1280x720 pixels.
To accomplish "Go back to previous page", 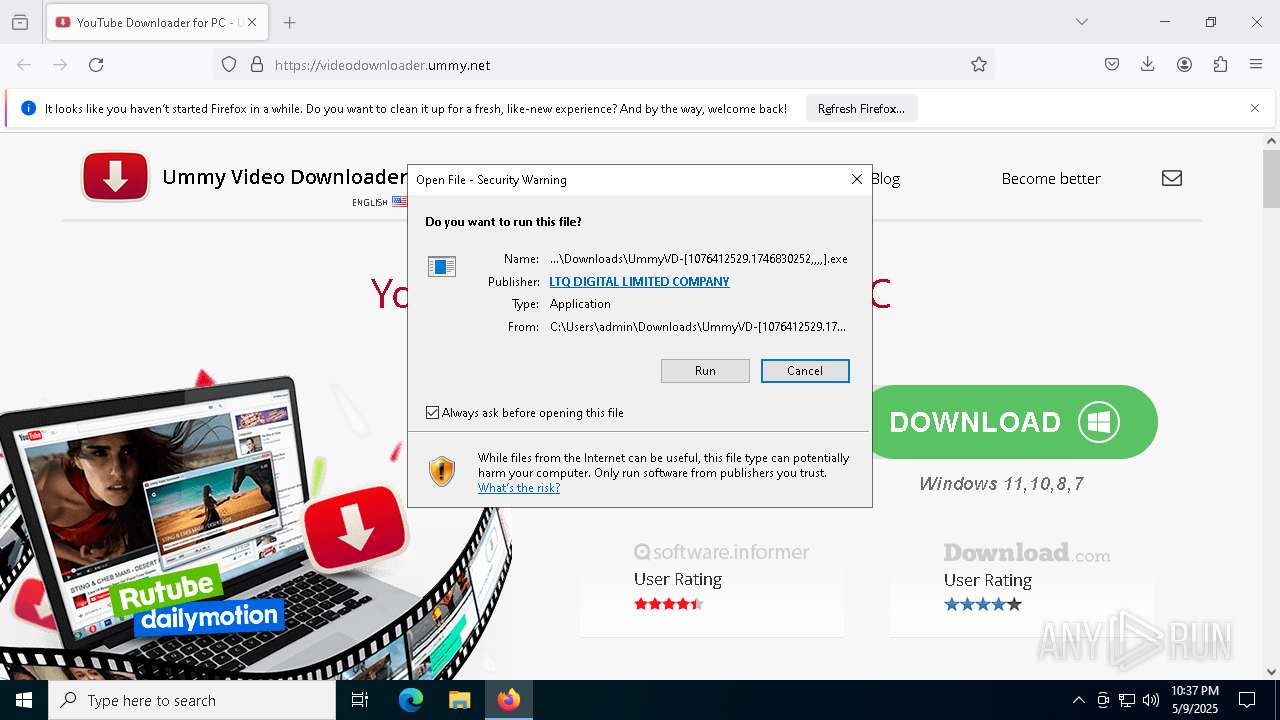I will pyautogui.click(x=24, y=65).
